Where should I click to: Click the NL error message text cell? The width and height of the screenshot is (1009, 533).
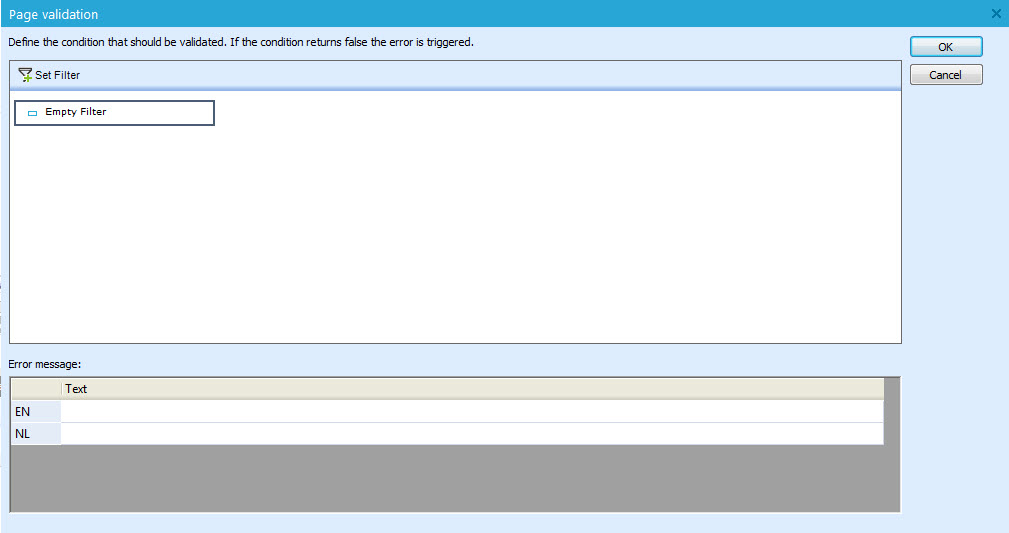pos(471,433)
